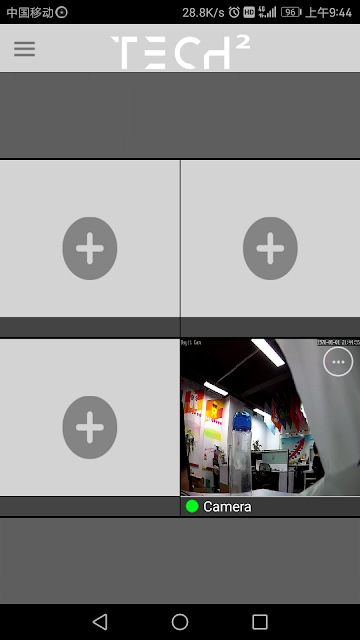
Task: Open the live Camera video thumbnail
Action: (x=270, y=417)
